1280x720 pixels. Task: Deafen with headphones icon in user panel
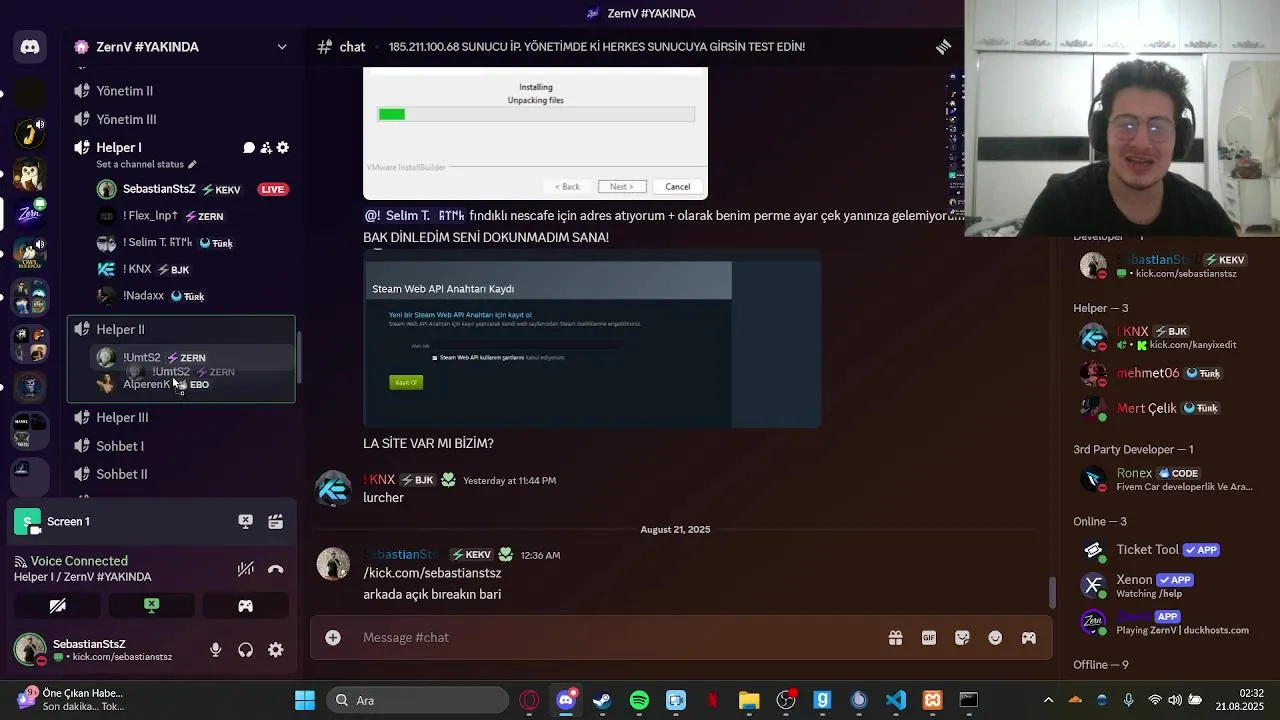pos(246,650)
